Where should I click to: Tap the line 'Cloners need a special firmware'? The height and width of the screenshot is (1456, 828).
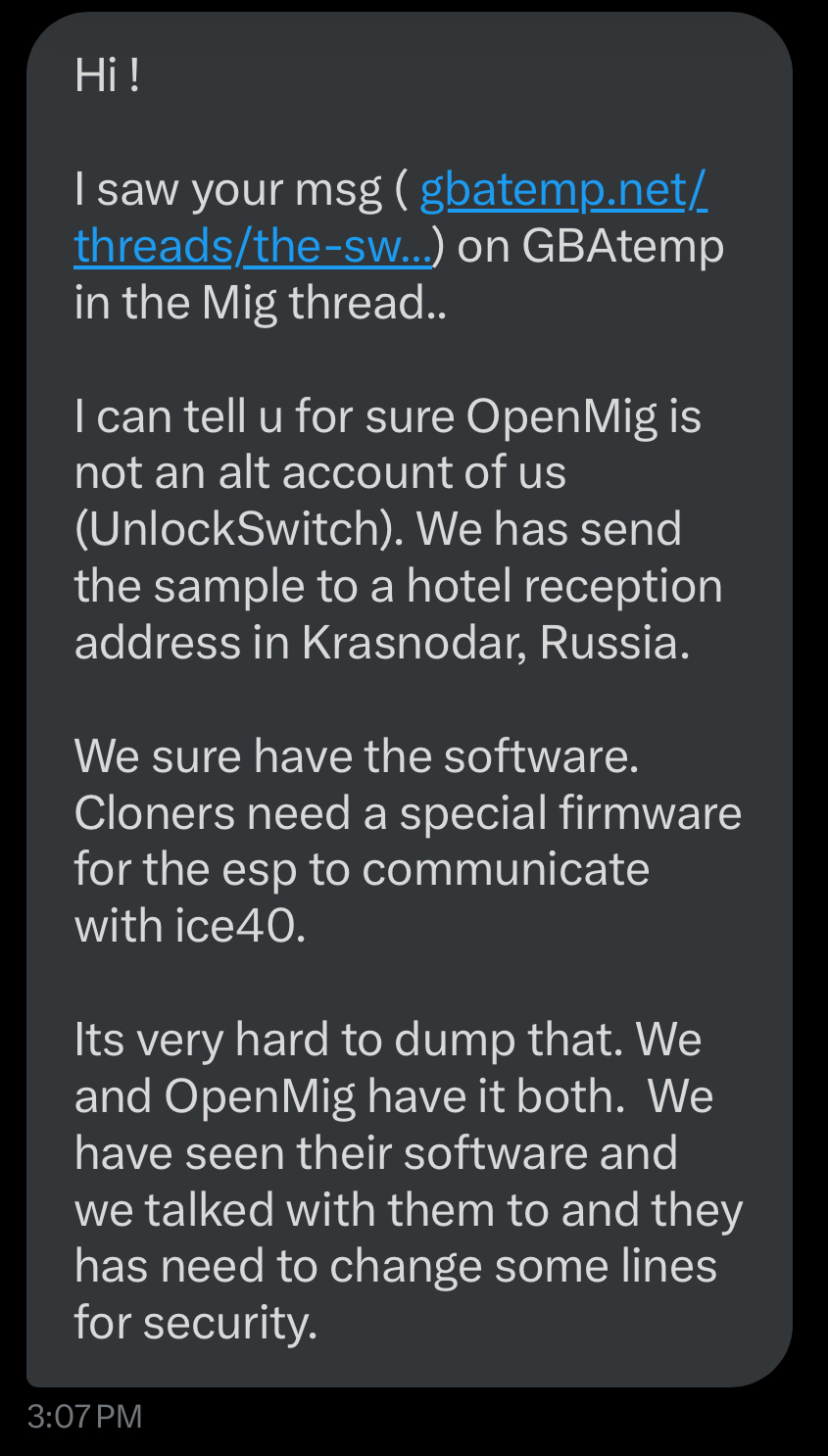coord(408,812)
